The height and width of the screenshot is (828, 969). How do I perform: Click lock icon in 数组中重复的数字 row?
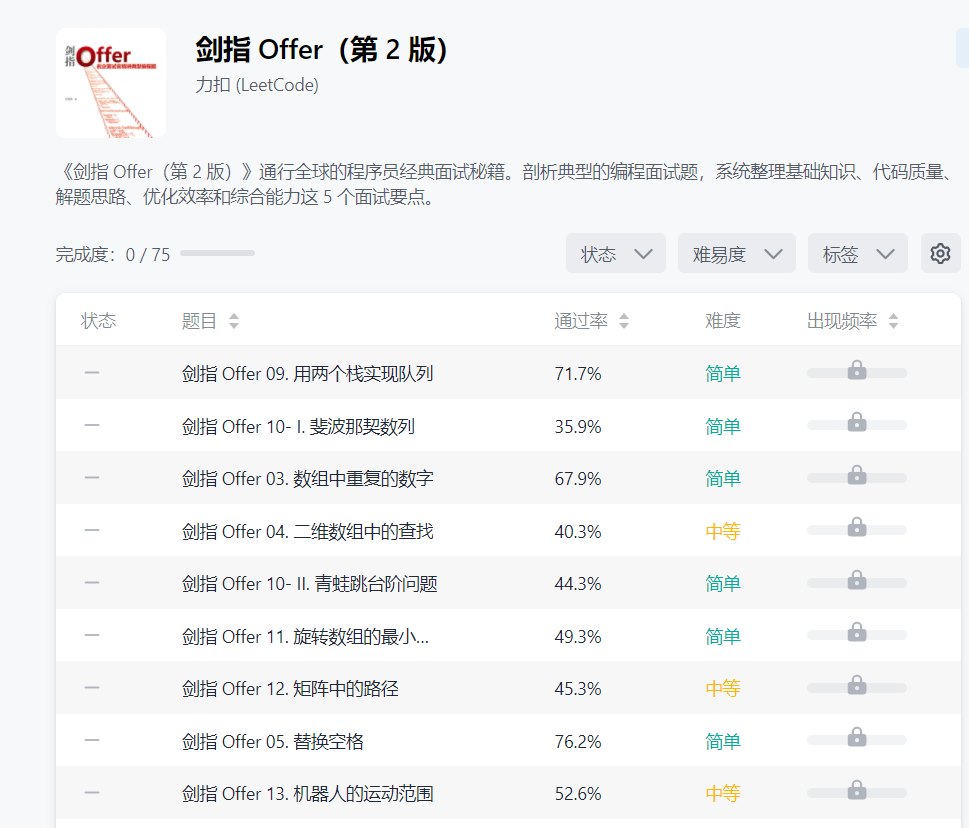tap(857, 475)
